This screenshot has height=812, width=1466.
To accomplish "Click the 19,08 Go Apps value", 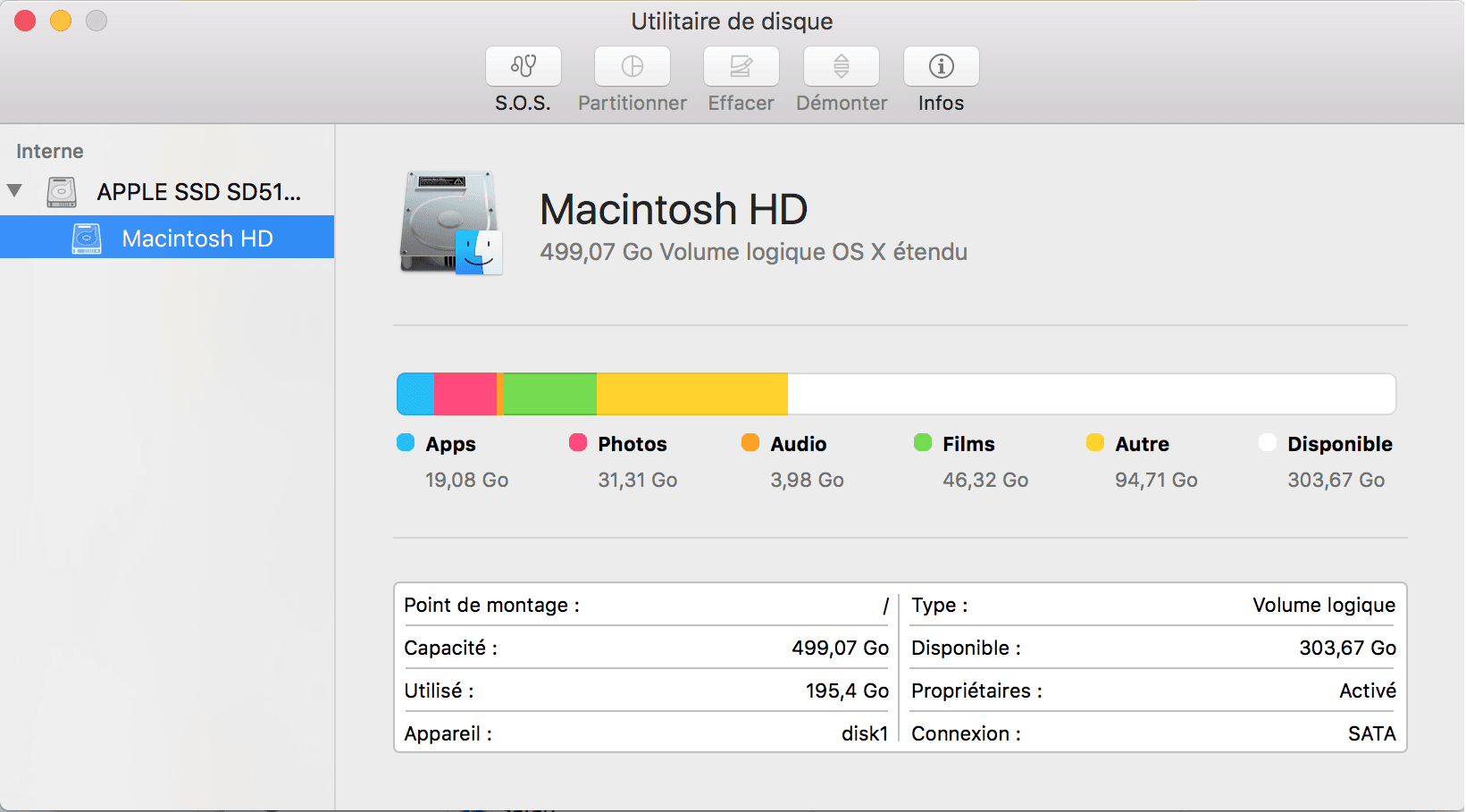I will coord(466,480).
